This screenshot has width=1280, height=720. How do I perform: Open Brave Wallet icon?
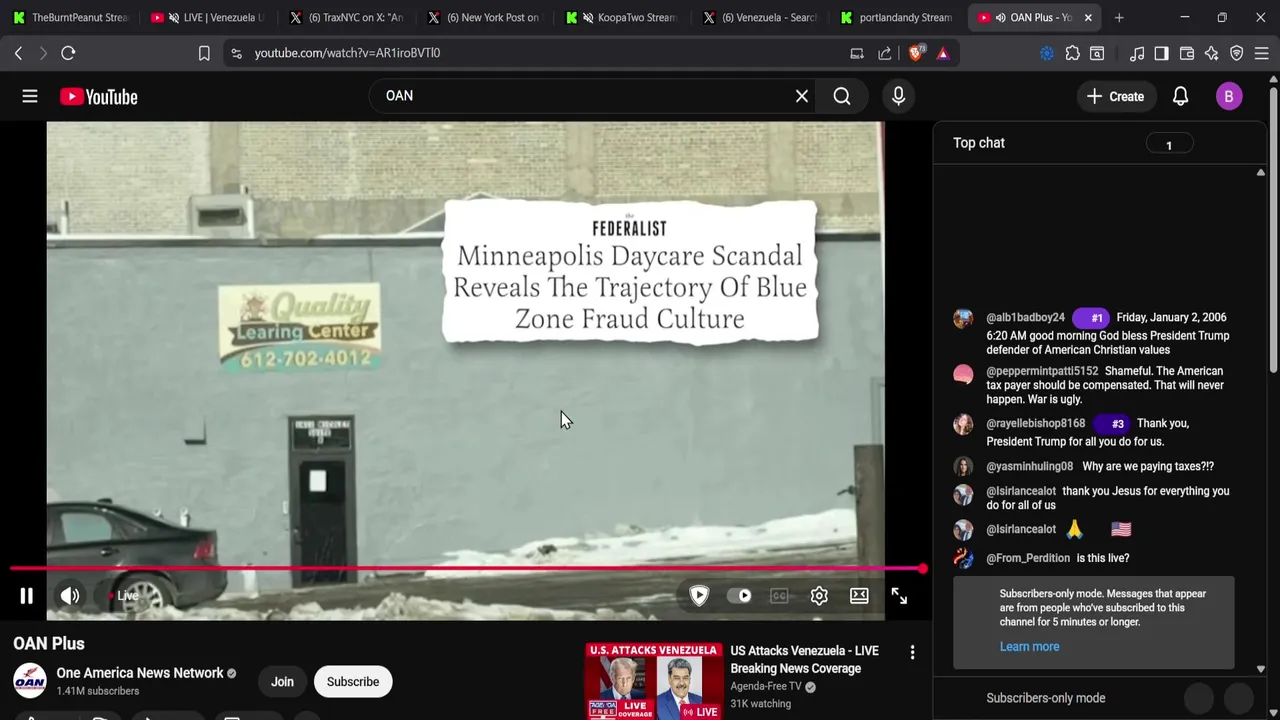click(x=1187, y=53)
